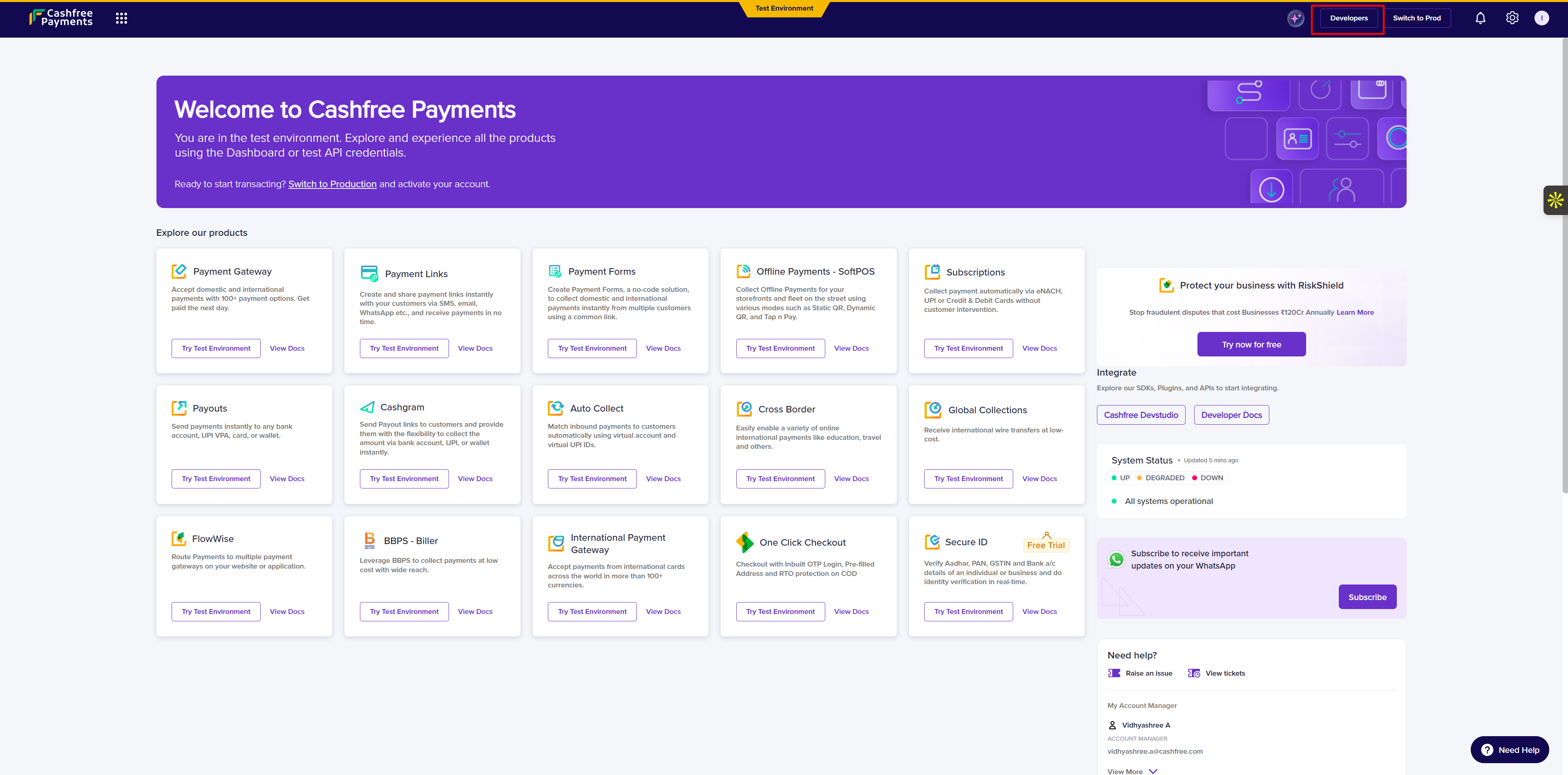This screenshot has height=775, width=1568.
Task: Click the WhatsApp icon
Action: (1116, 560)
